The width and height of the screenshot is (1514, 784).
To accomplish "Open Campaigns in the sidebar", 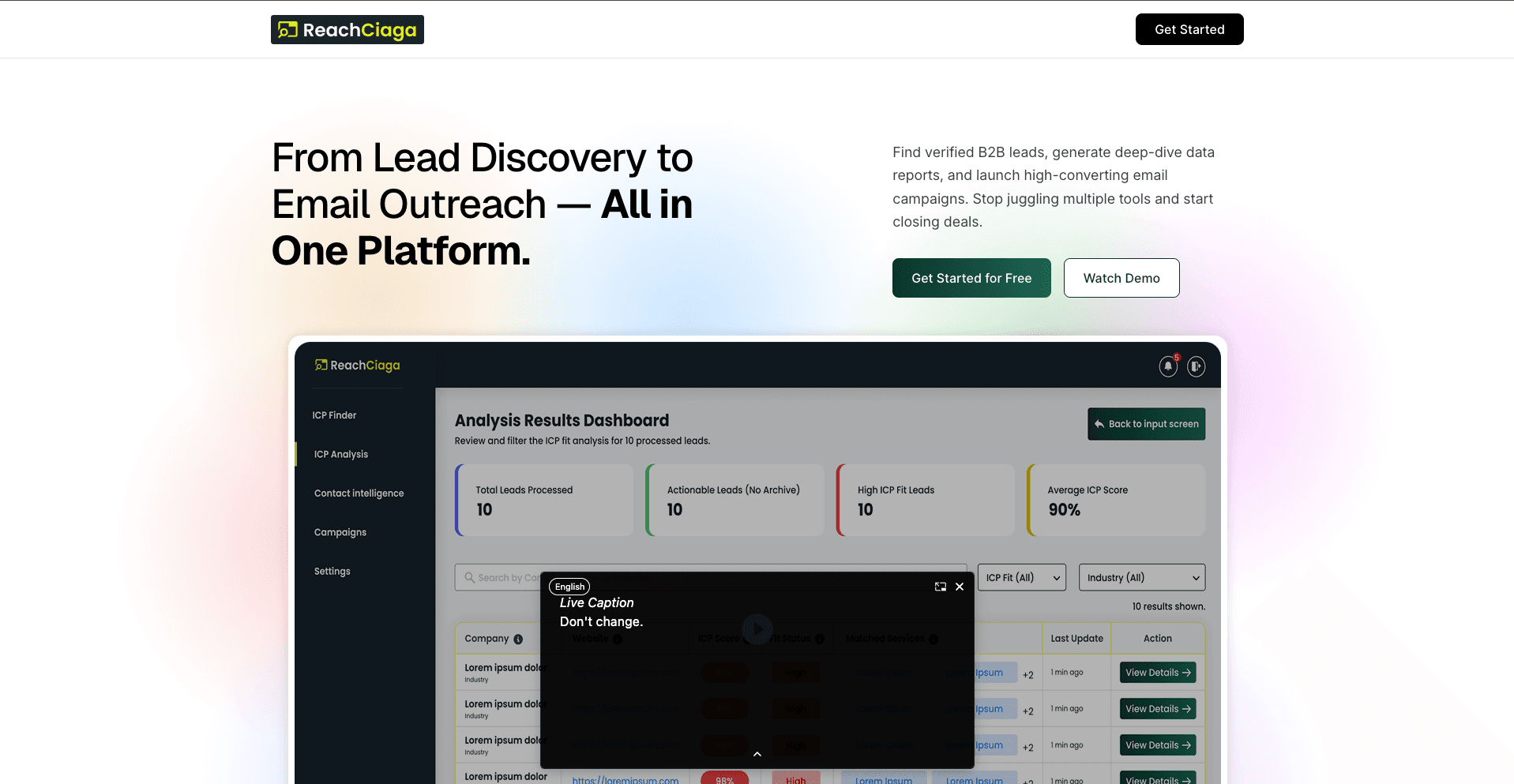I will (x=340, y=532).
